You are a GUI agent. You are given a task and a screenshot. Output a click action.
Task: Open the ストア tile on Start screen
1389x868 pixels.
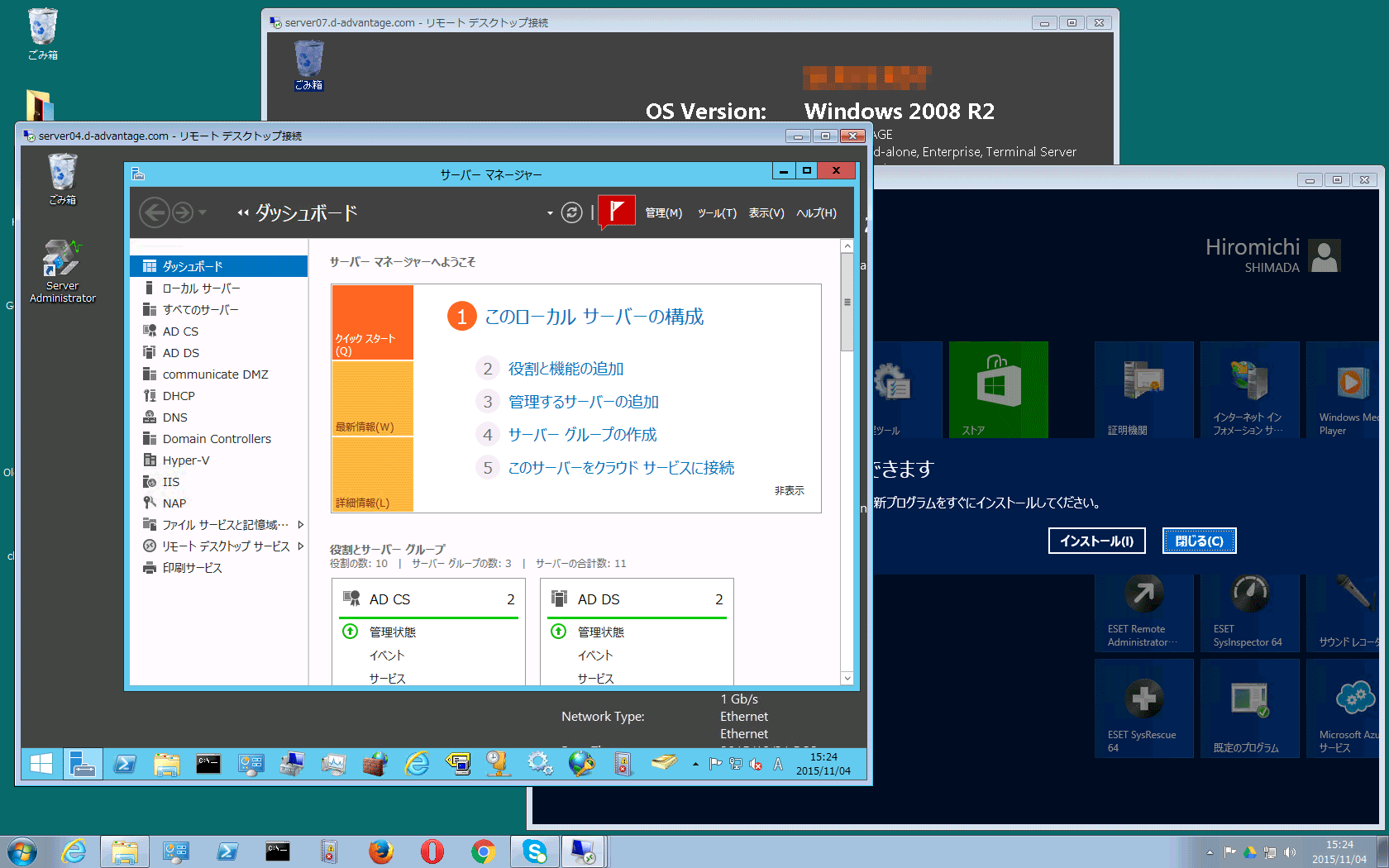point(998,389)
